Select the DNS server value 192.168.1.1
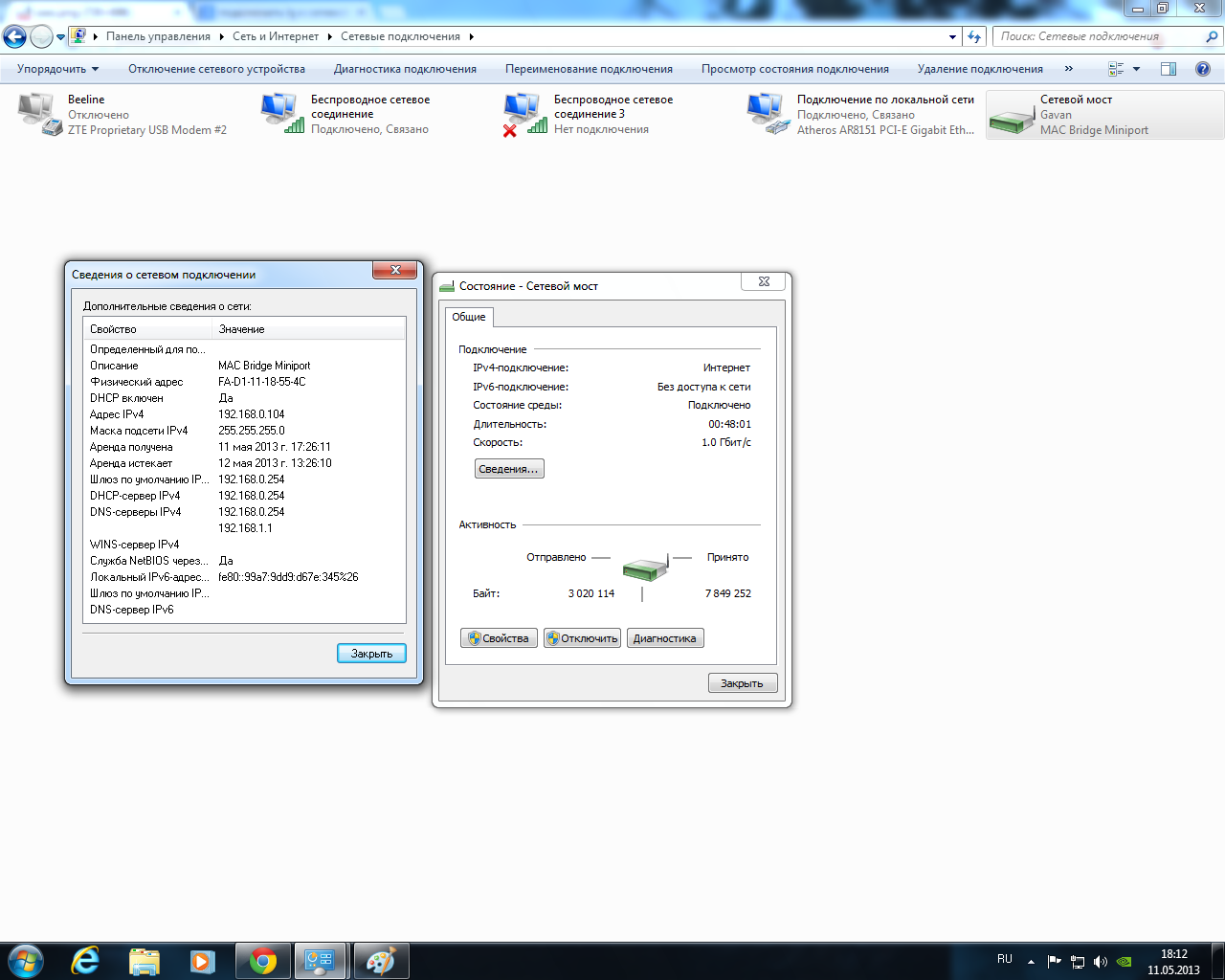Viewport: 1225px width, 980px height. coord(246,528)
